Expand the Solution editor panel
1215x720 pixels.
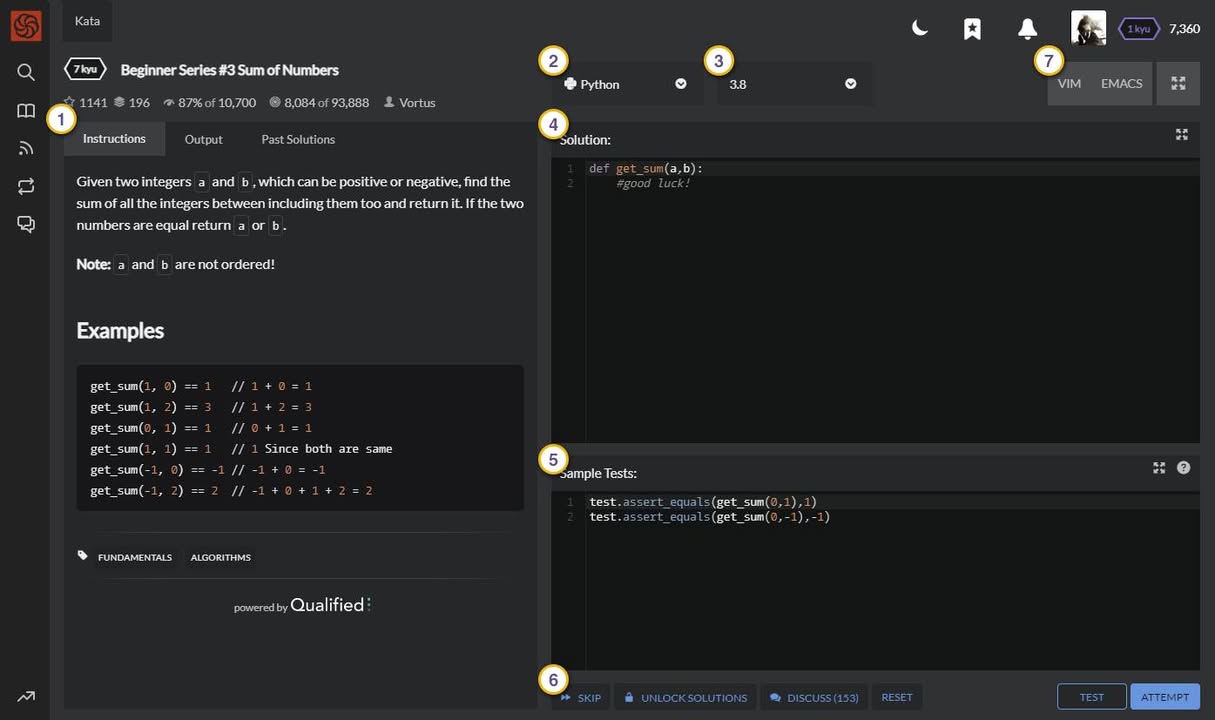tap(1182, 135)
